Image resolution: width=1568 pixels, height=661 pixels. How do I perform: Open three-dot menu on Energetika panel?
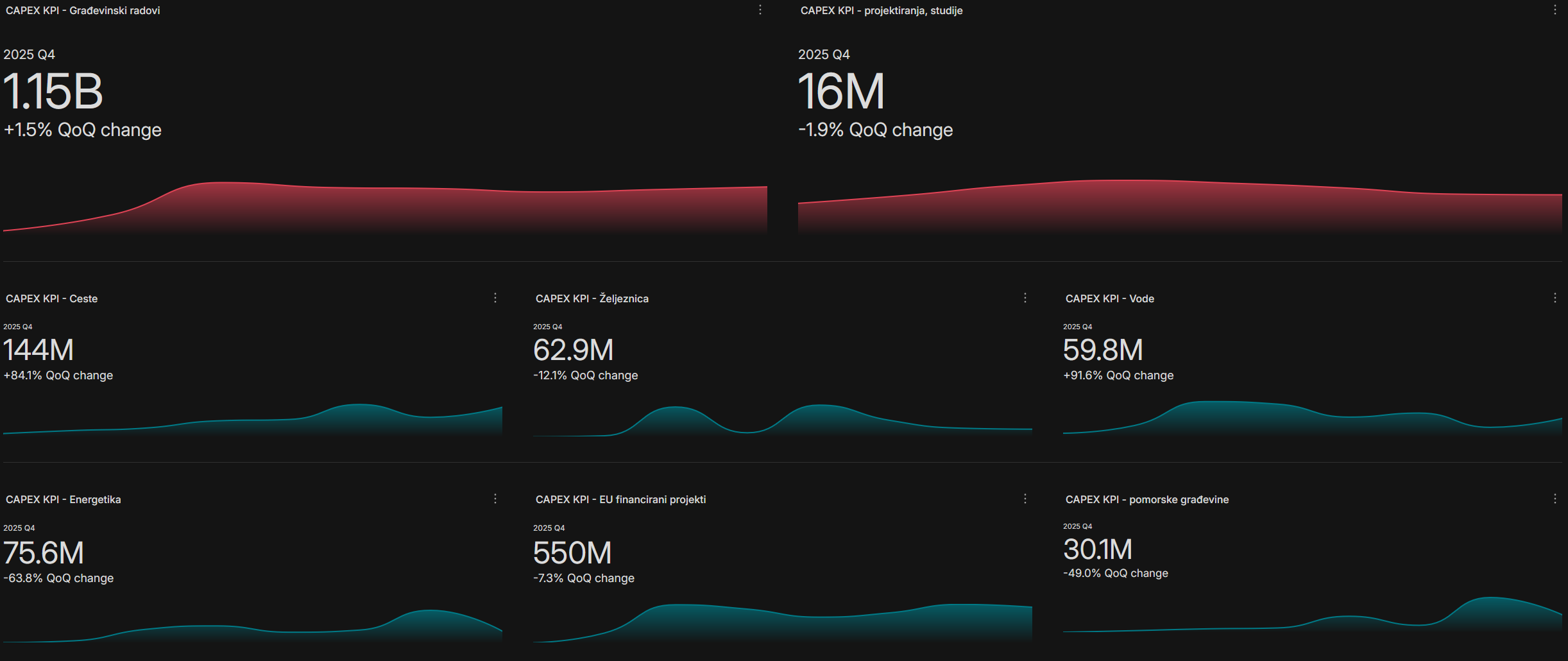tap(495, 499)
